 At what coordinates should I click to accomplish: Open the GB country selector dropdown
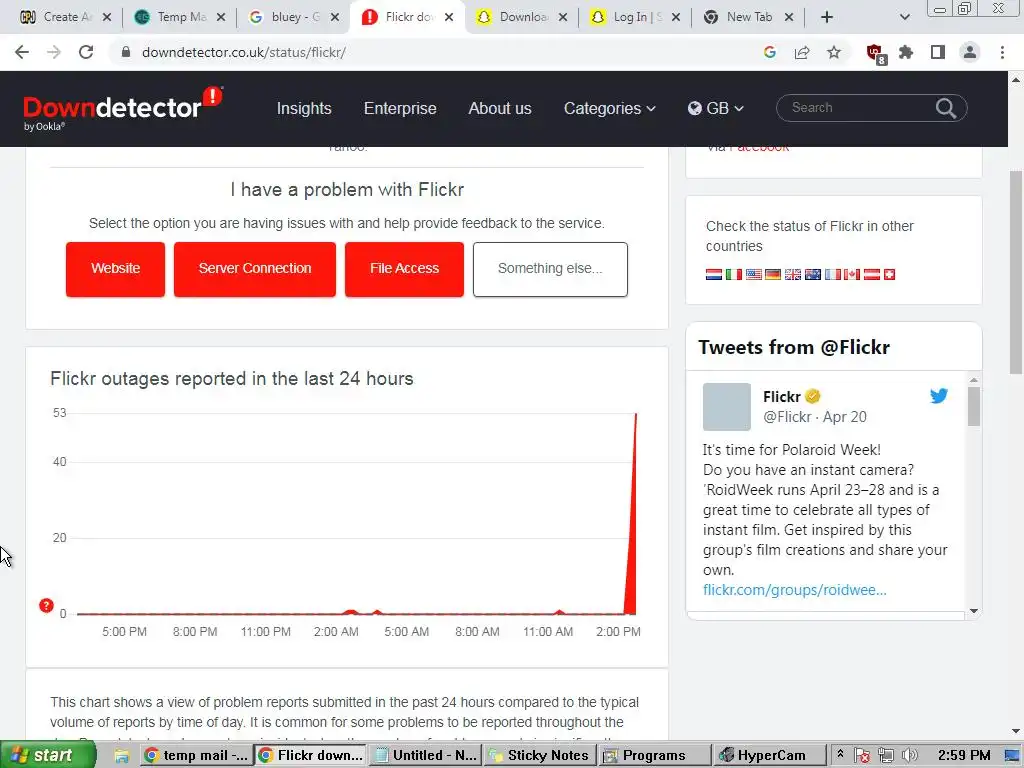pos(716,108)
